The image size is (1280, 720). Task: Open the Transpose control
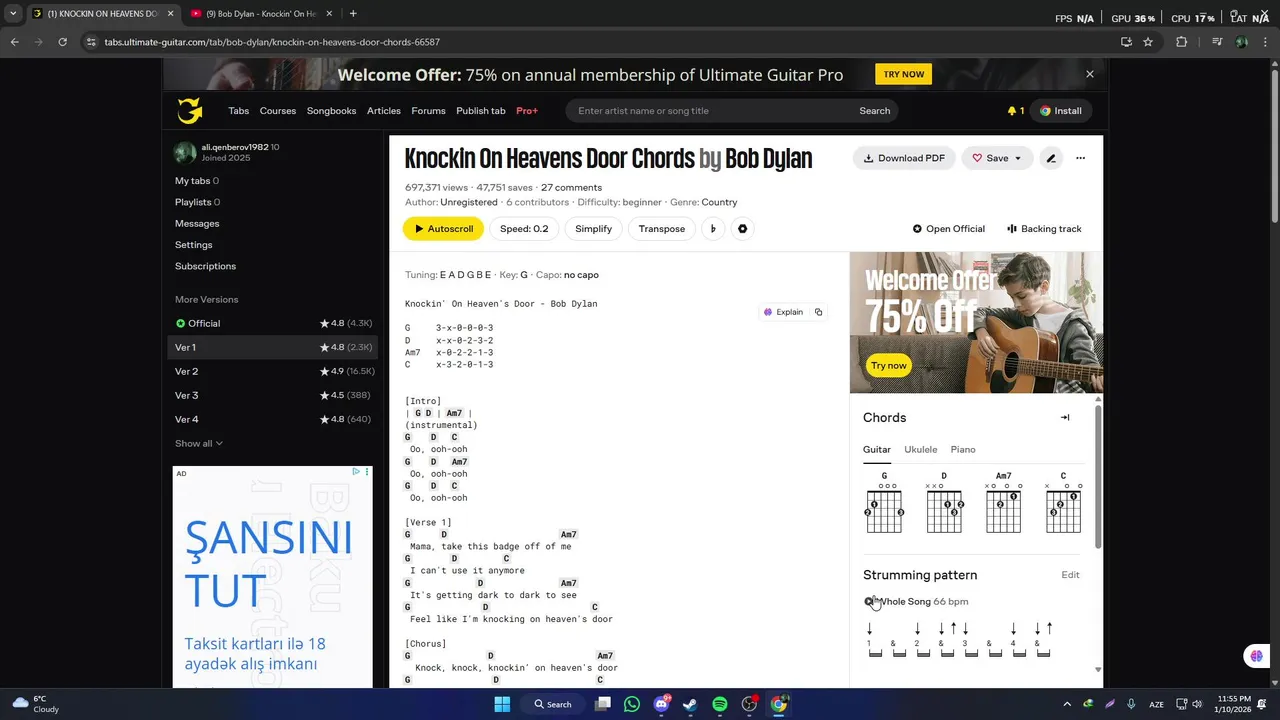pos(662,229)
